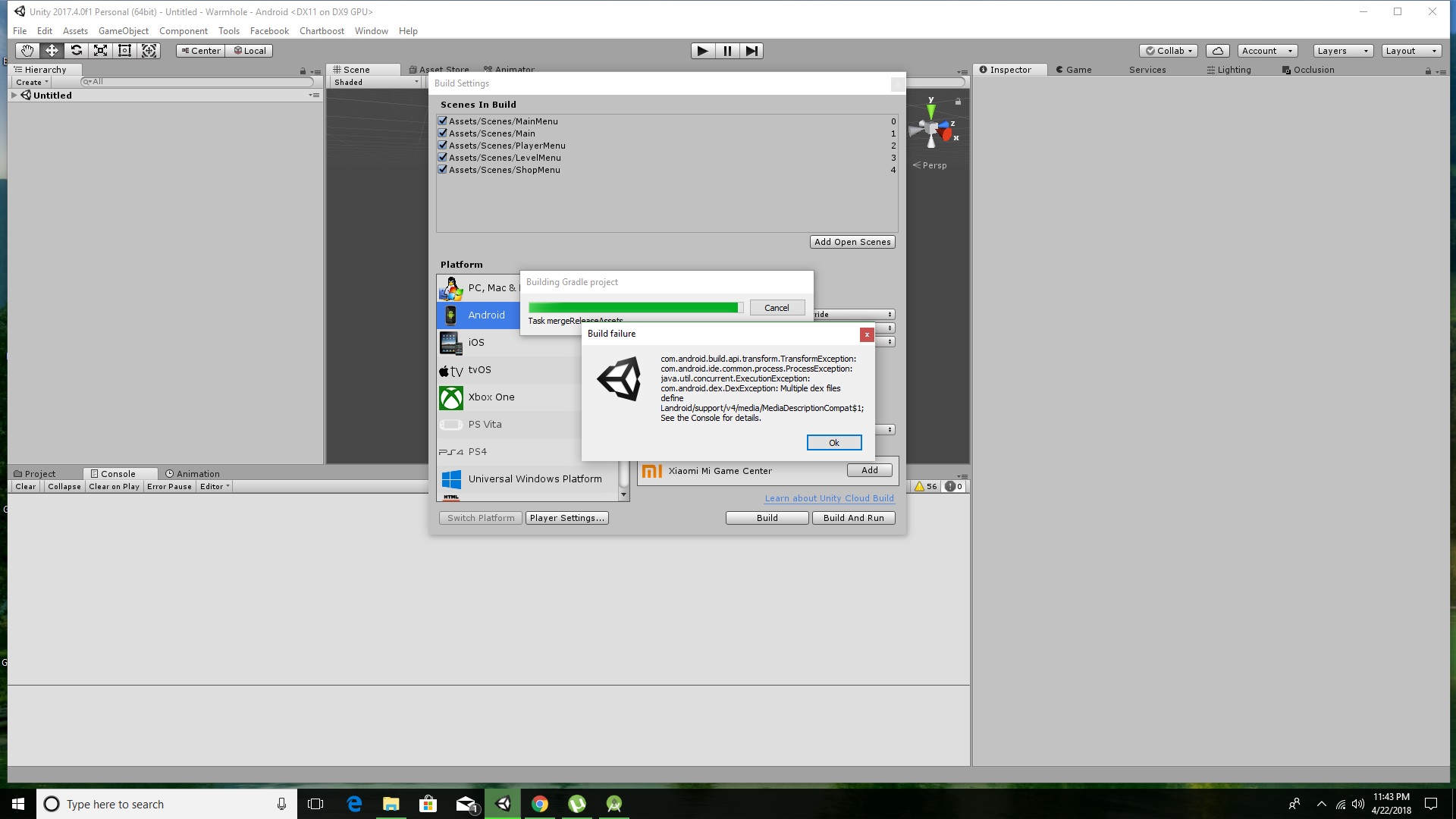This screenshot has width=1456, height=819.
Task: Click the Step frame button
Action: click(752, 51)
